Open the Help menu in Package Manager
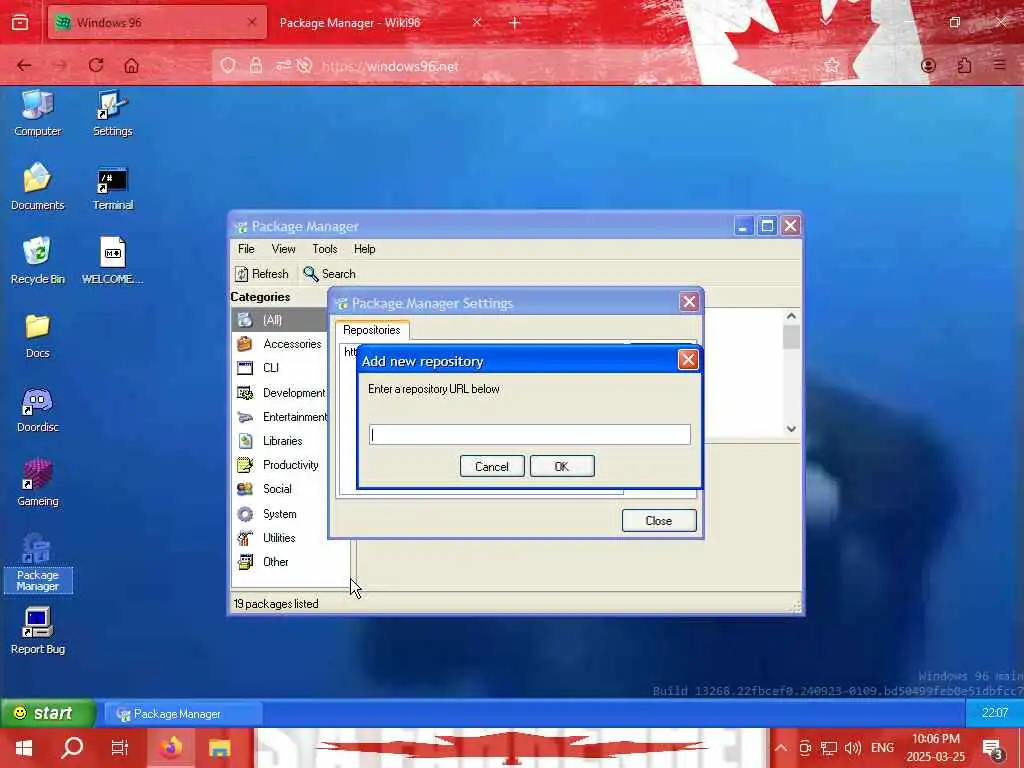Viewport: 1024px width, 768px height. coord(364,249)
